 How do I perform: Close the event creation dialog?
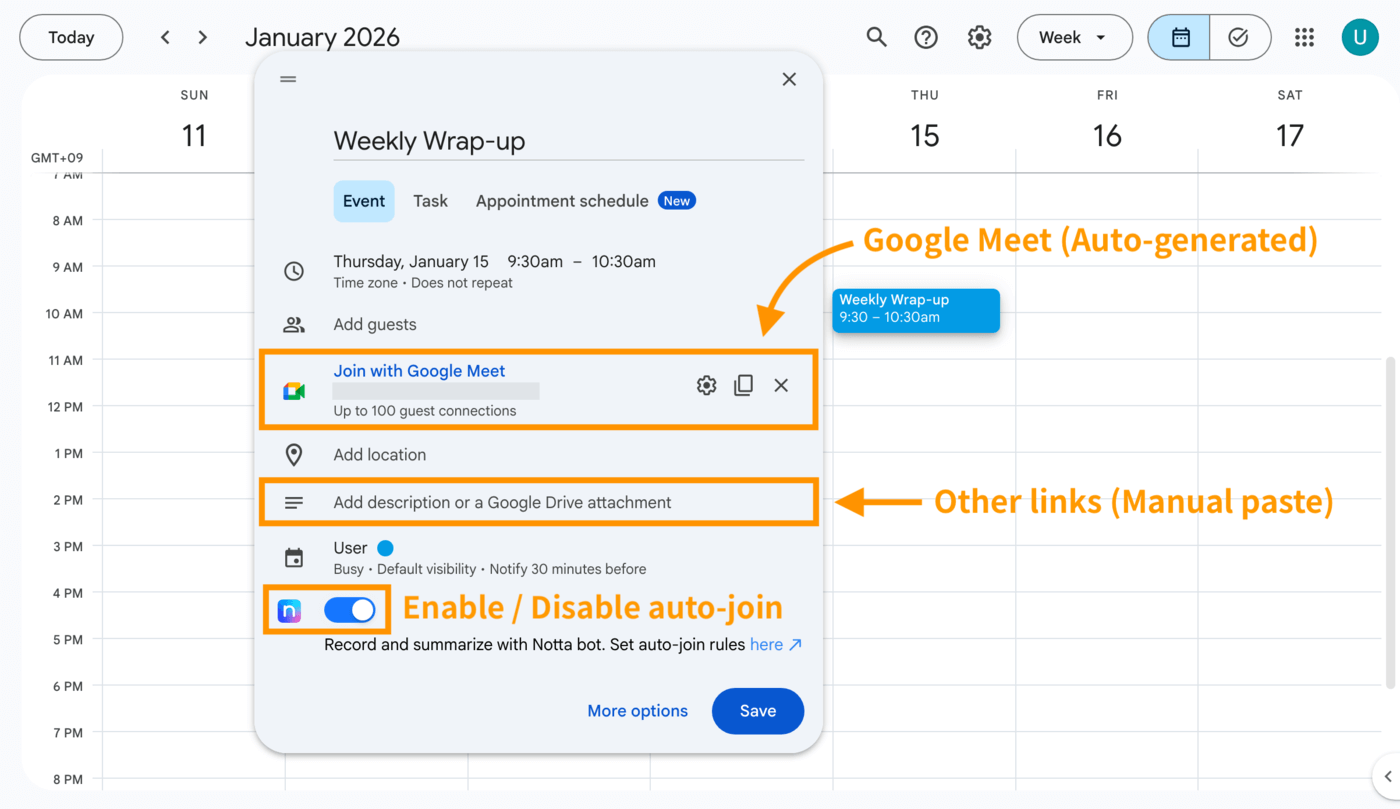(x=789, y=79)
